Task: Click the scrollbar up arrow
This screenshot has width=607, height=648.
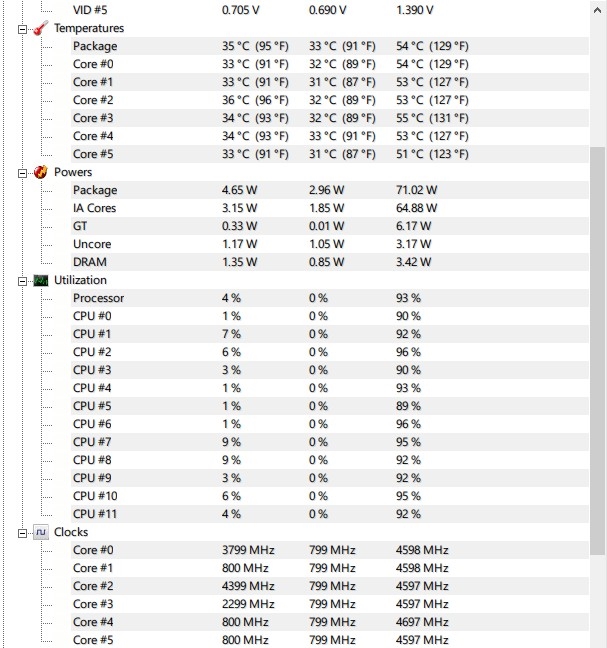Action: pyautogui.click(x=597, y=10)
